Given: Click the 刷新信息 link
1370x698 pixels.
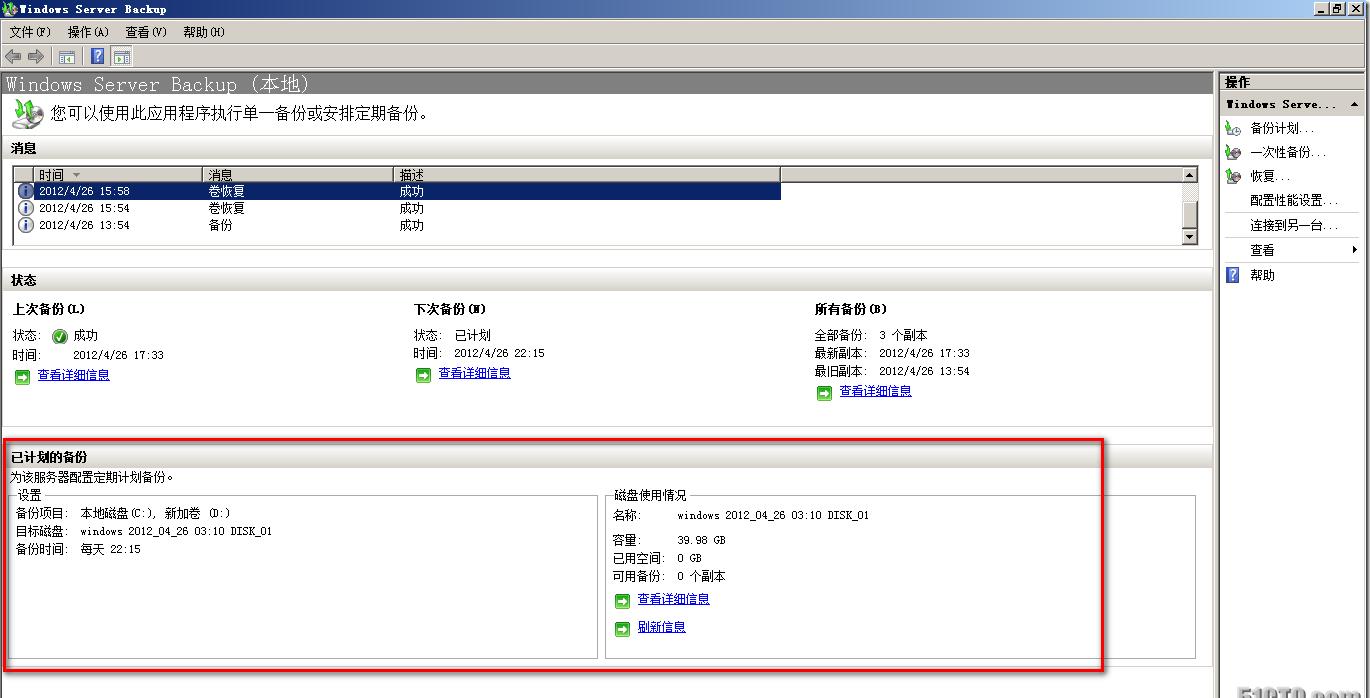Looking at the screenshot, I should (662, 627).
